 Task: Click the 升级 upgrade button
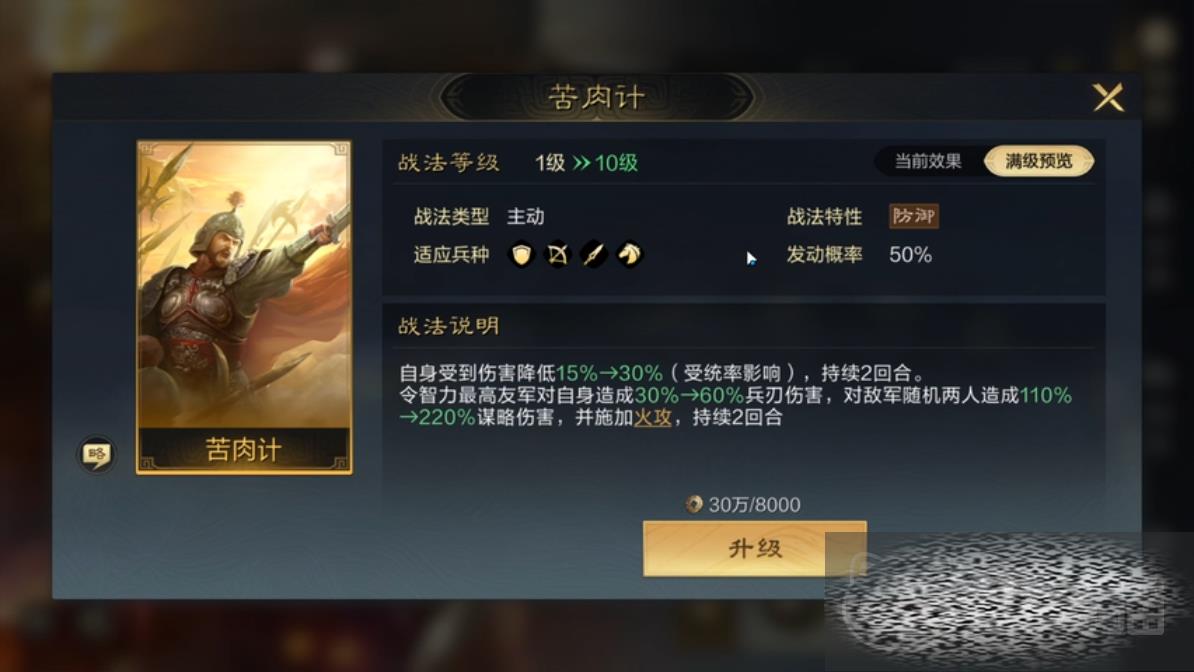[x=755, y=549]
